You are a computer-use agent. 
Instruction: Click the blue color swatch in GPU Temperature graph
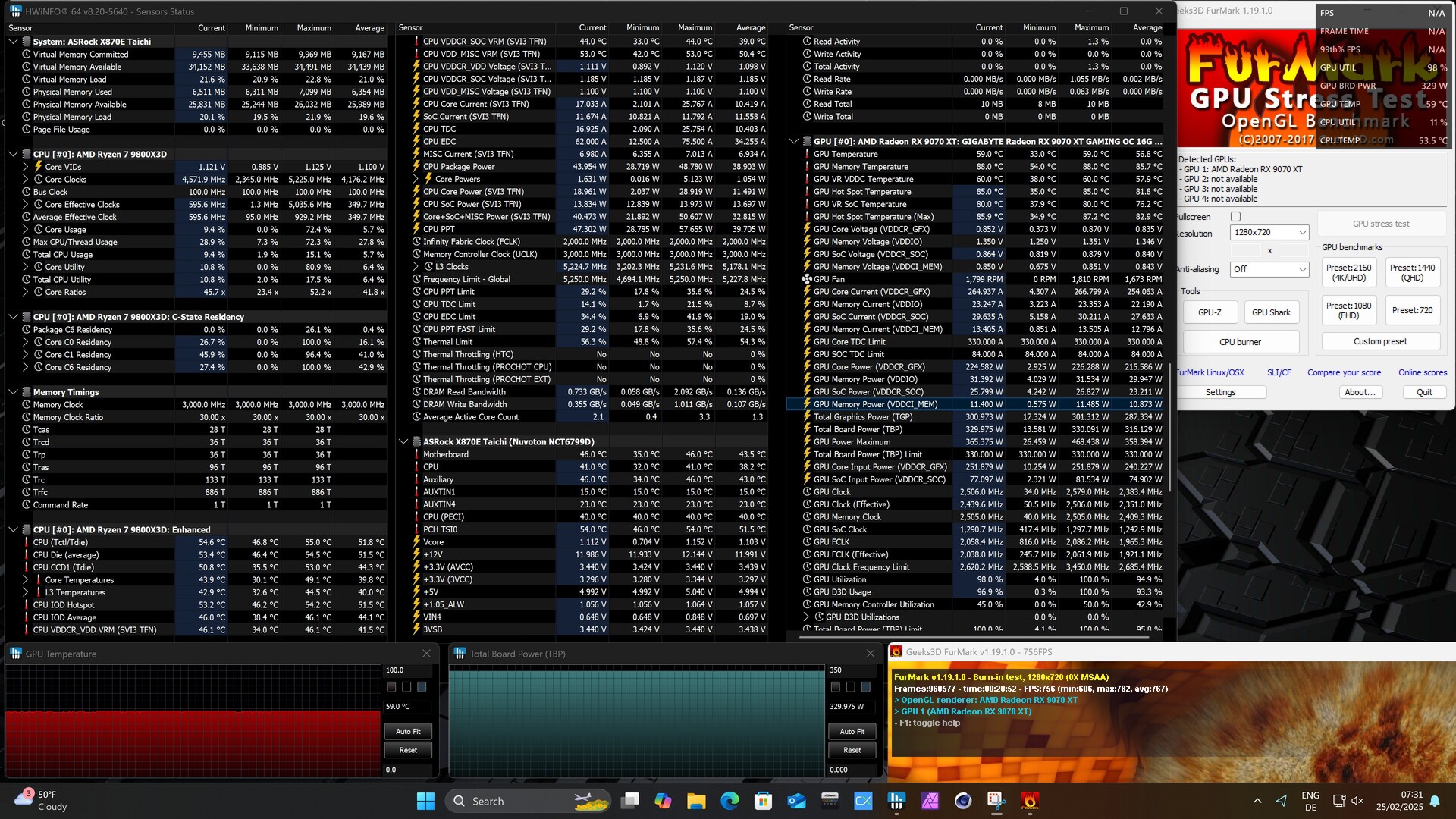point(422,687)
